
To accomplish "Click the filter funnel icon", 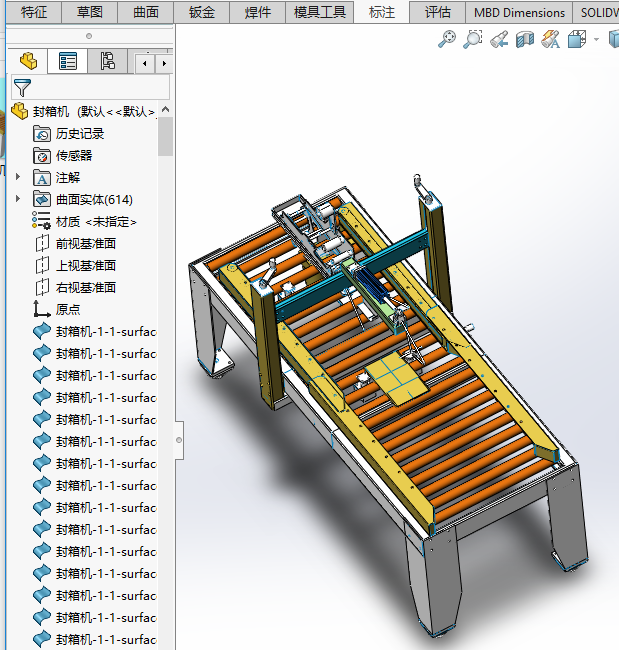I will coord(22,87).
